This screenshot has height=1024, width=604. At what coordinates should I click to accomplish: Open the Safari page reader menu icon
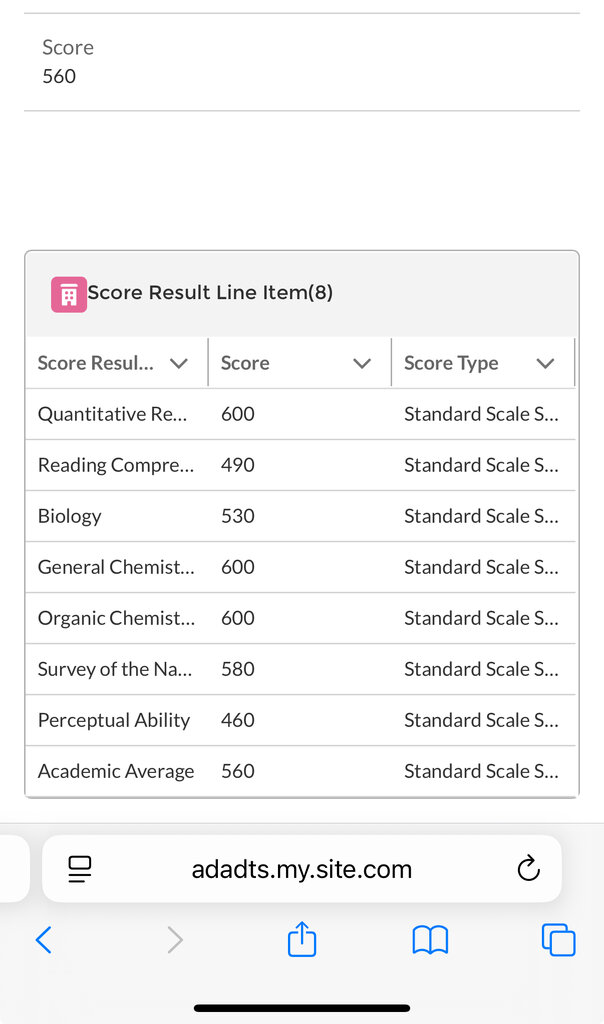click(80, 869)
